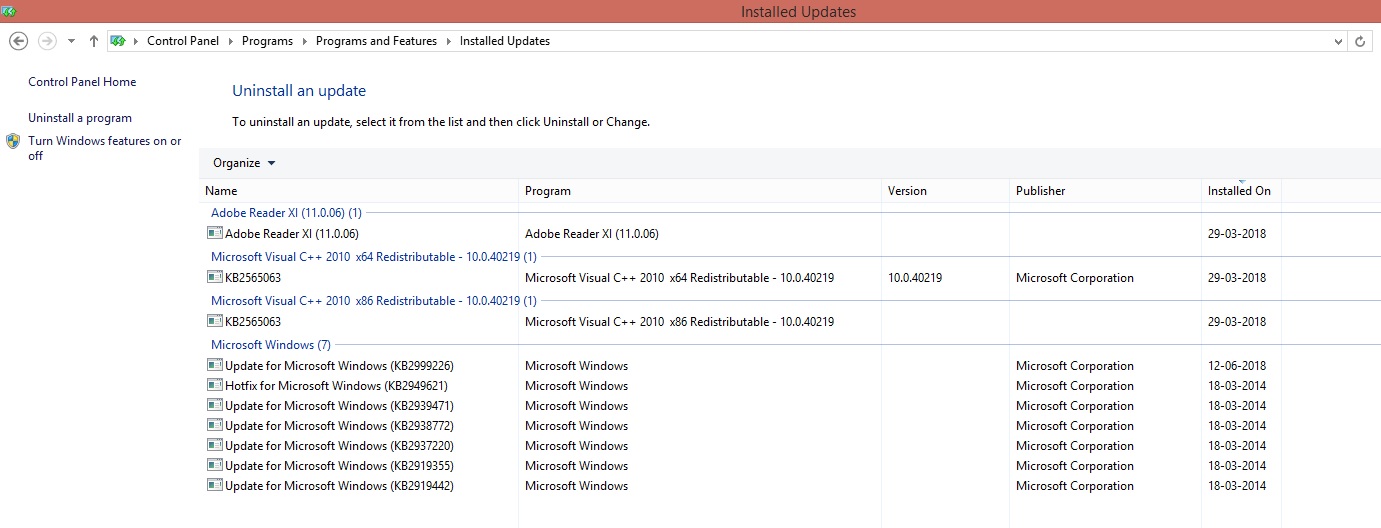Click installed date 12-06-2018
The height and width of the screenshot is (528, 1381).
(x=1237, y=365)
